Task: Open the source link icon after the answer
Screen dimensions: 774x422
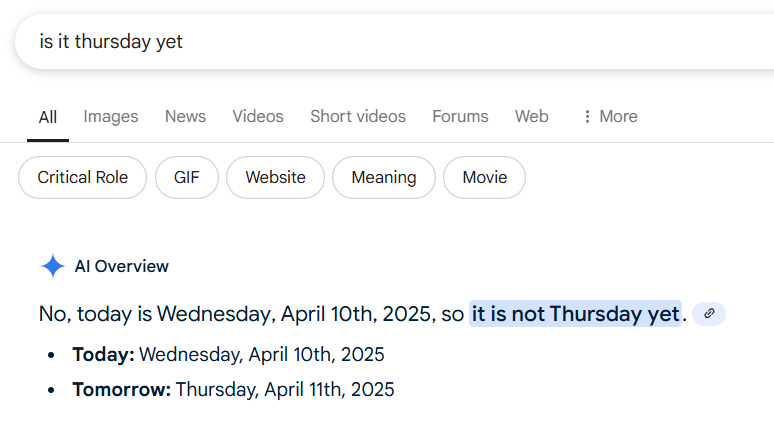Action: tap(709, 314)
